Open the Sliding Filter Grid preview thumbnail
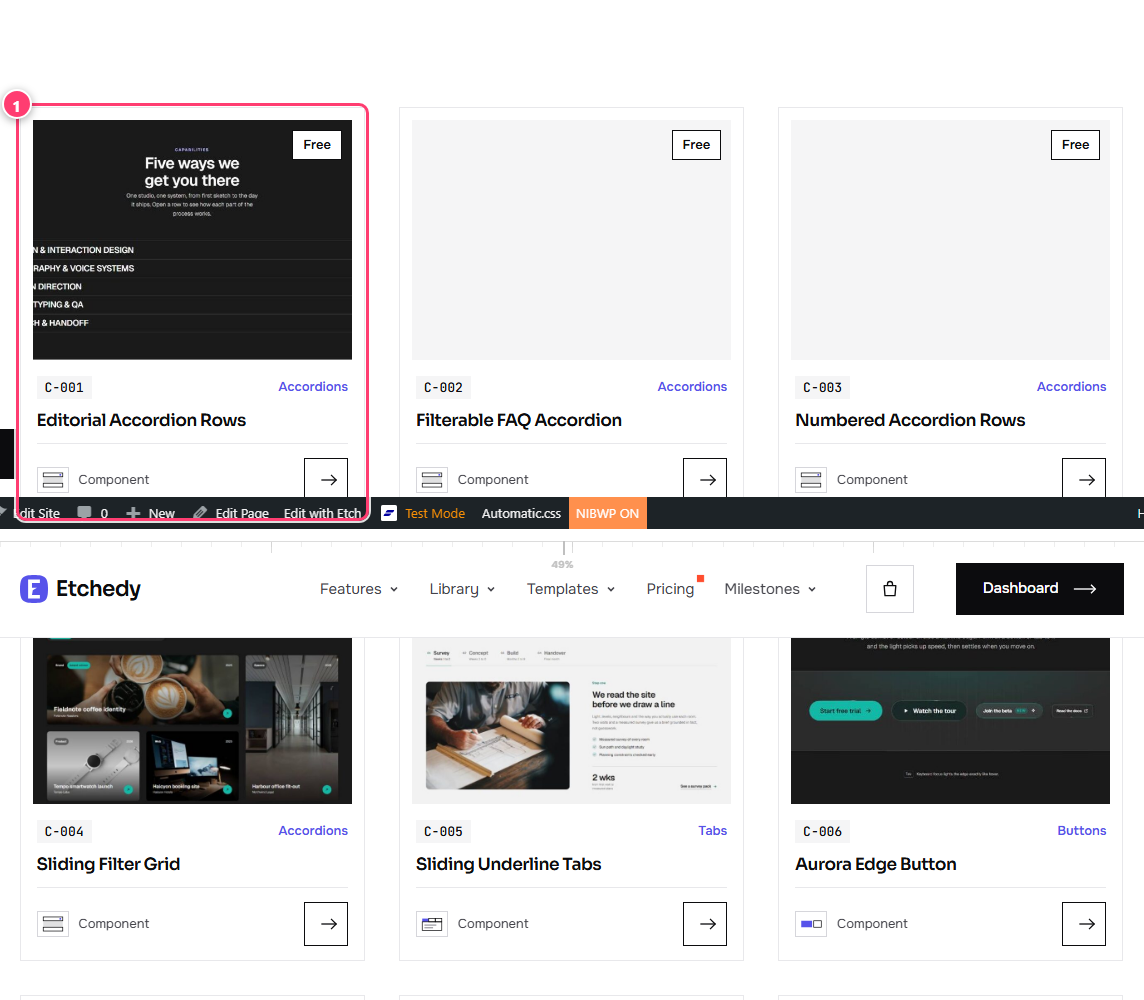Screen dimensions: 1144x1000 click(193, 721)
